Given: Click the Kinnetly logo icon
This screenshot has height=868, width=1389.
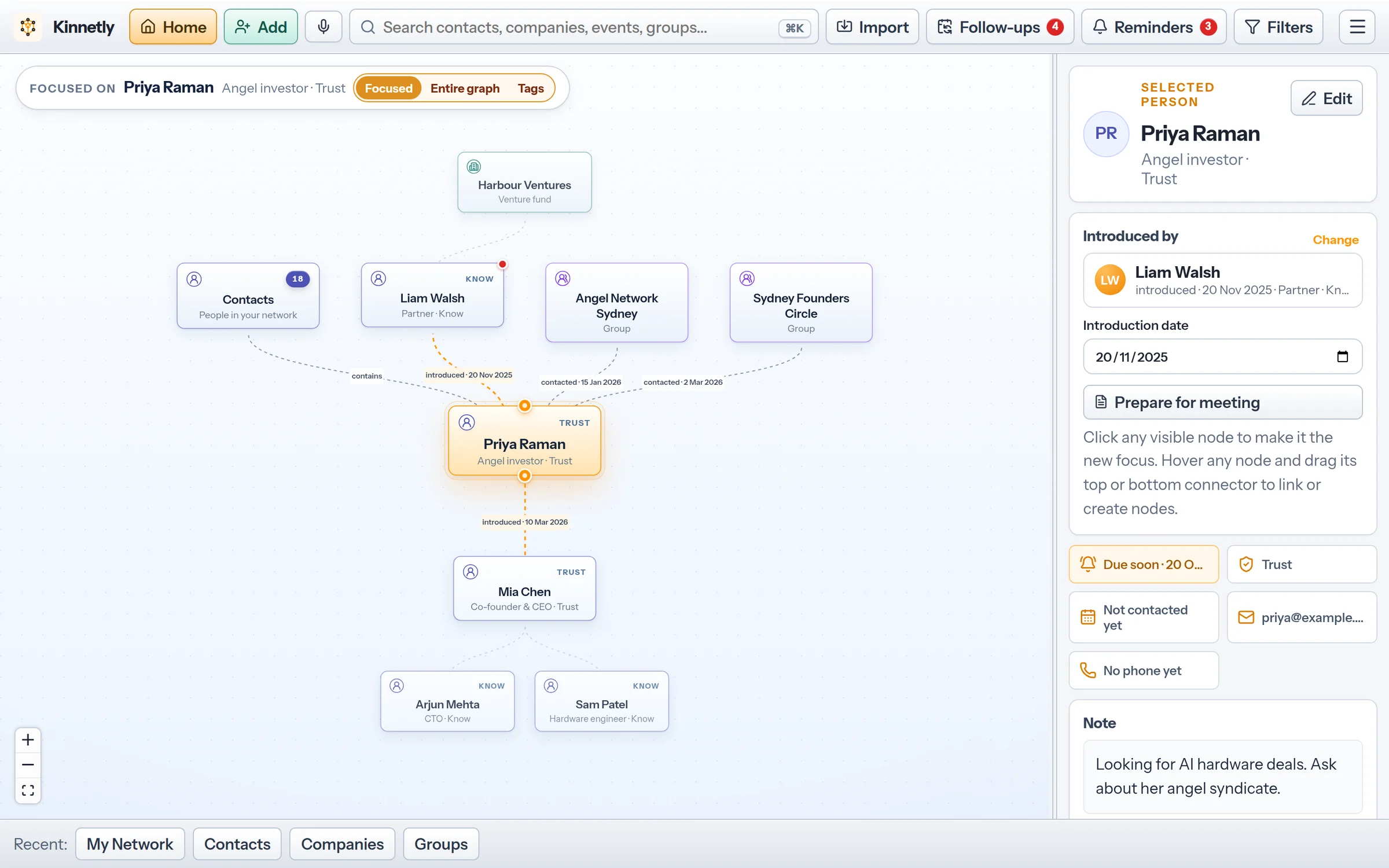Looking at the screenshot, I should pyautogui.click(x=28, y=27).
